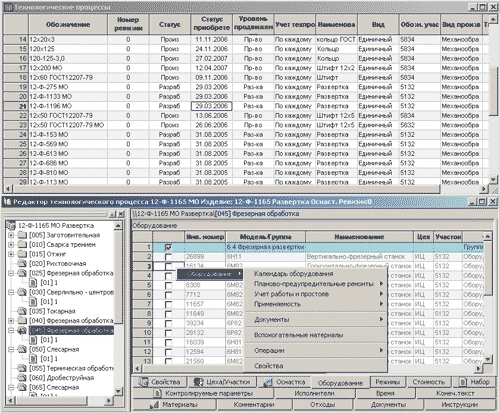Click the operation icon of [020] Рихтовочная
Image resolution: width=500 pixels, height=414 pixels.
pyautogui.click(x=22, y=264)
